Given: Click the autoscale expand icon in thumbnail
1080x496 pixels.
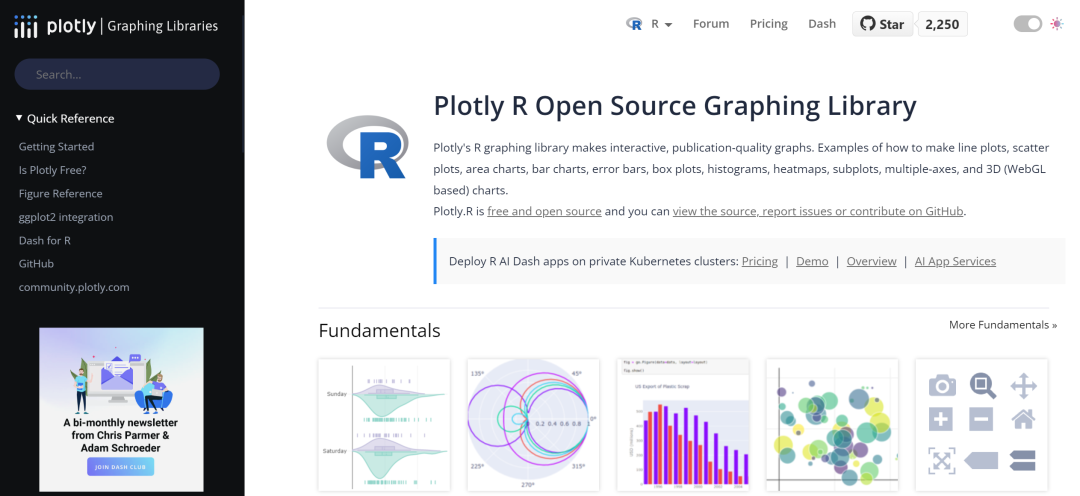Looking at the screenshot, I should 942,460.
